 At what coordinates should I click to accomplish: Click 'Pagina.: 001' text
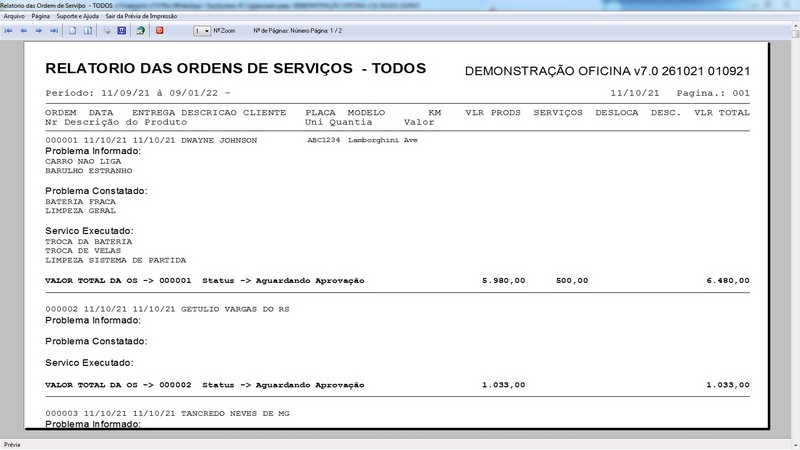[713, 93]
